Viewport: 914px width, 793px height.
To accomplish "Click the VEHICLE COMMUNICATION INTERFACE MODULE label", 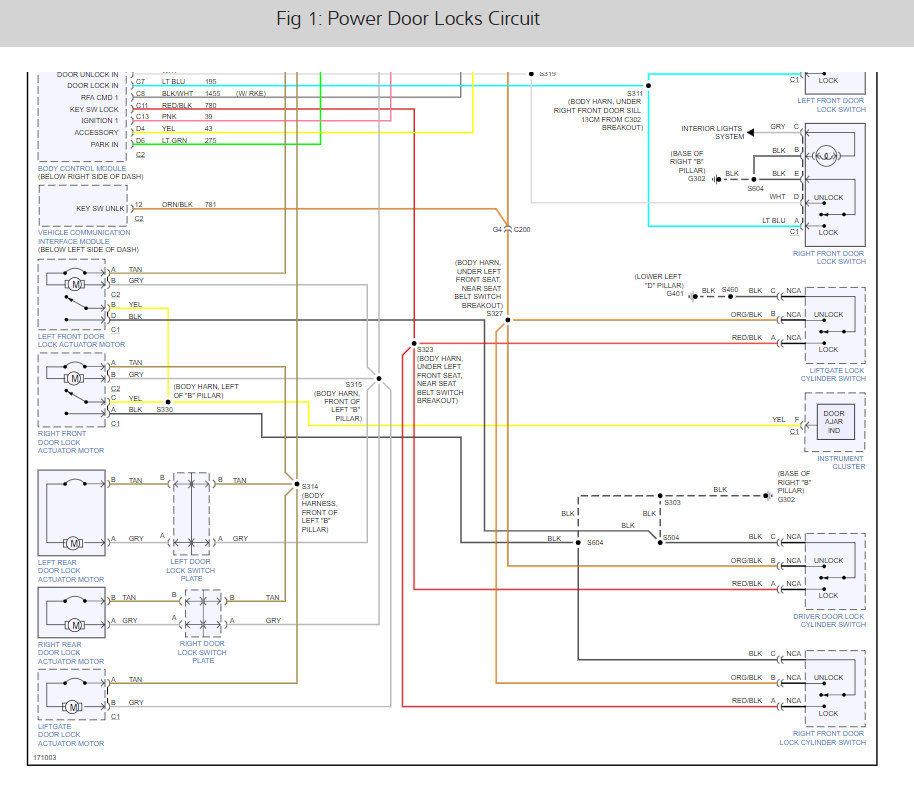I will pyautogui.click(x=84, y=237).
